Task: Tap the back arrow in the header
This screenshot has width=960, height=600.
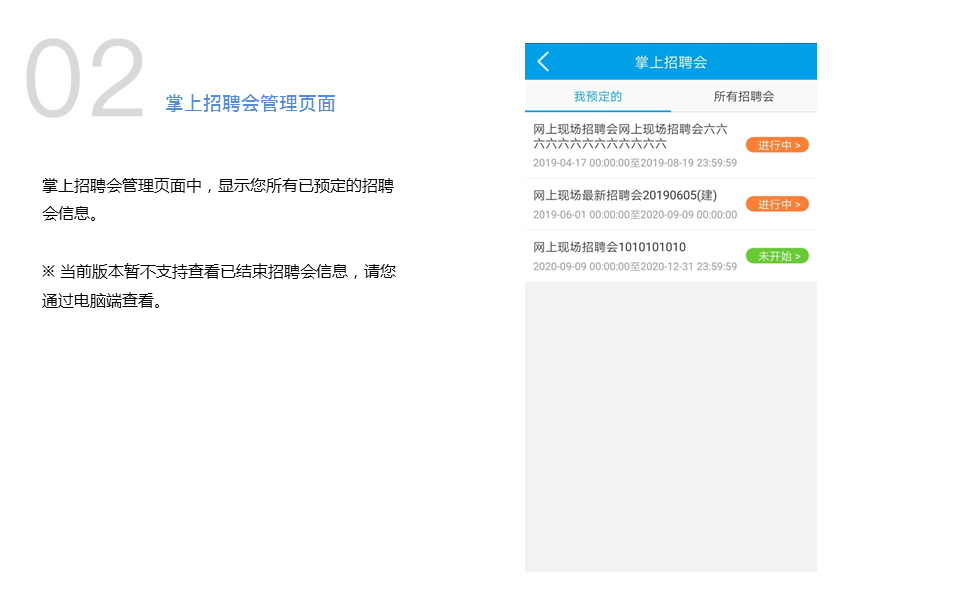Action: 543,61
